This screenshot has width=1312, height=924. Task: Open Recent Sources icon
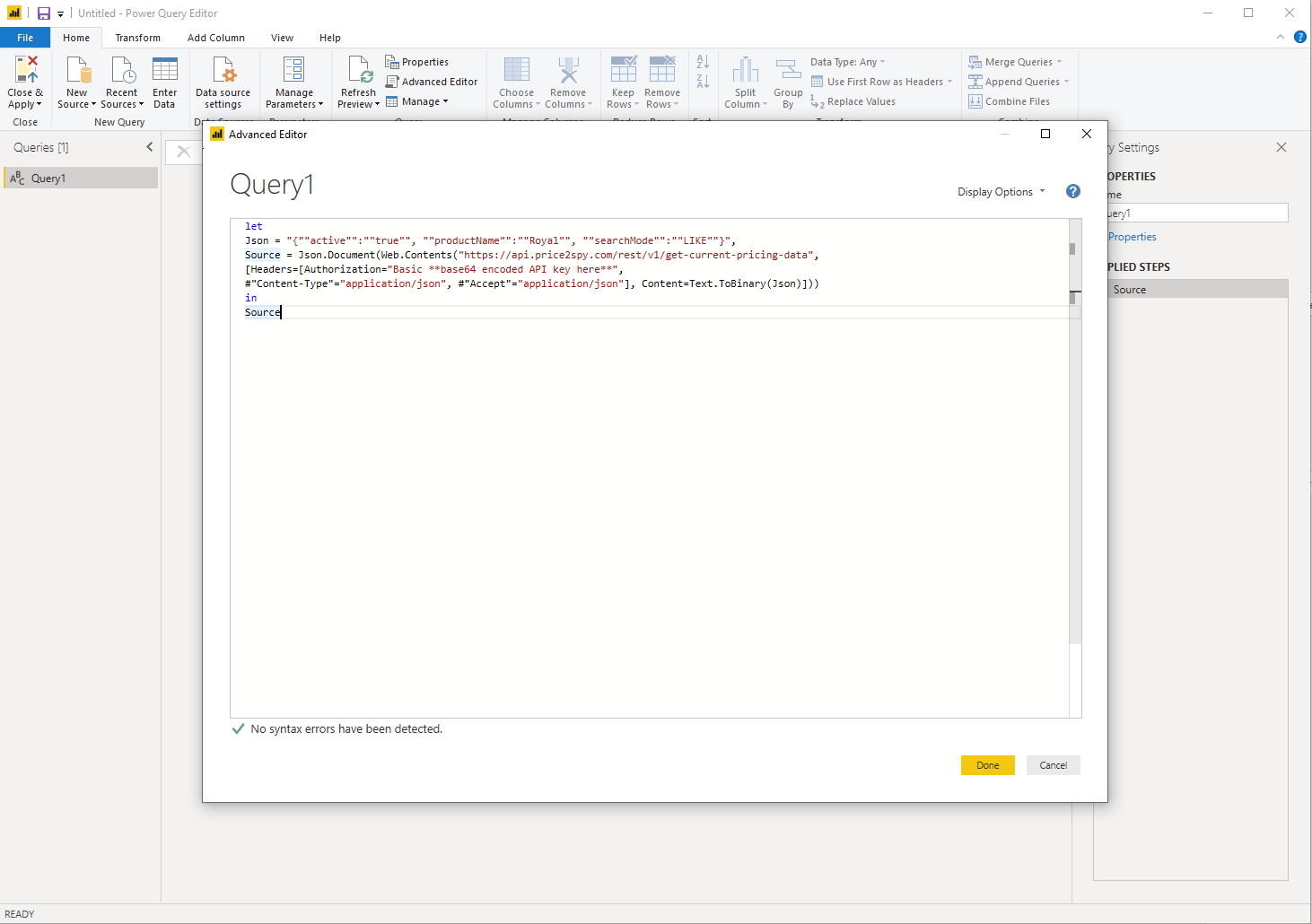click(x=123, y=70)
